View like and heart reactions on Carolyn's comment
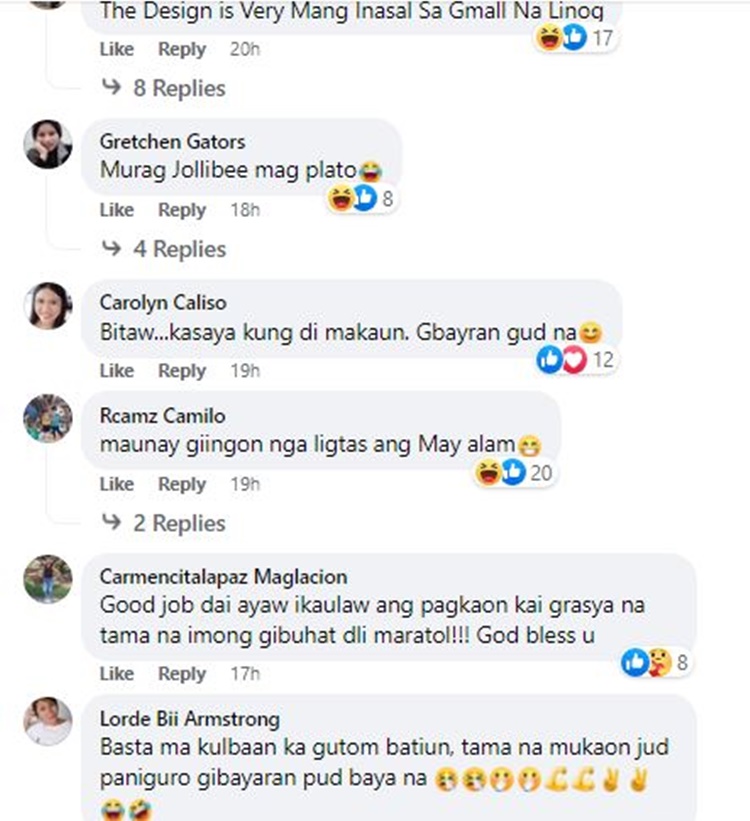Image resolution: width=750 pixels, height=821 pixels. [x=576, y=360]
